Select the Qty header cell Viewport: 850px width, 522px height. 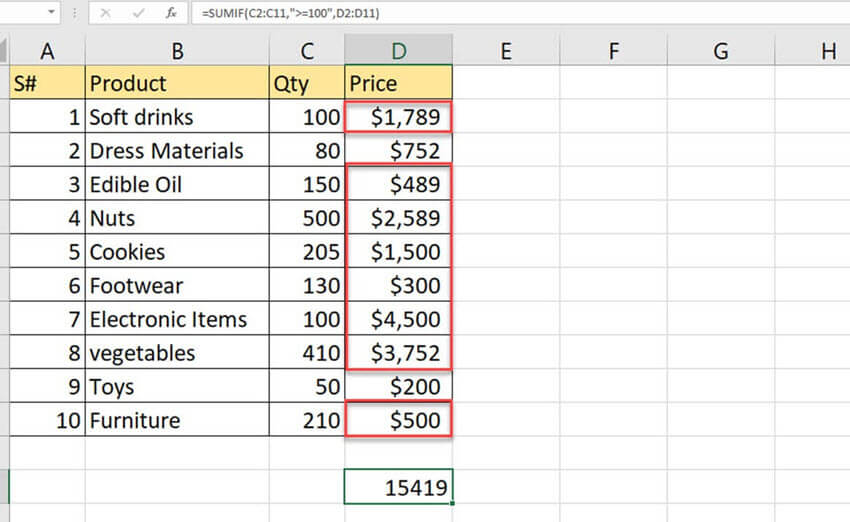pos(306,83)
